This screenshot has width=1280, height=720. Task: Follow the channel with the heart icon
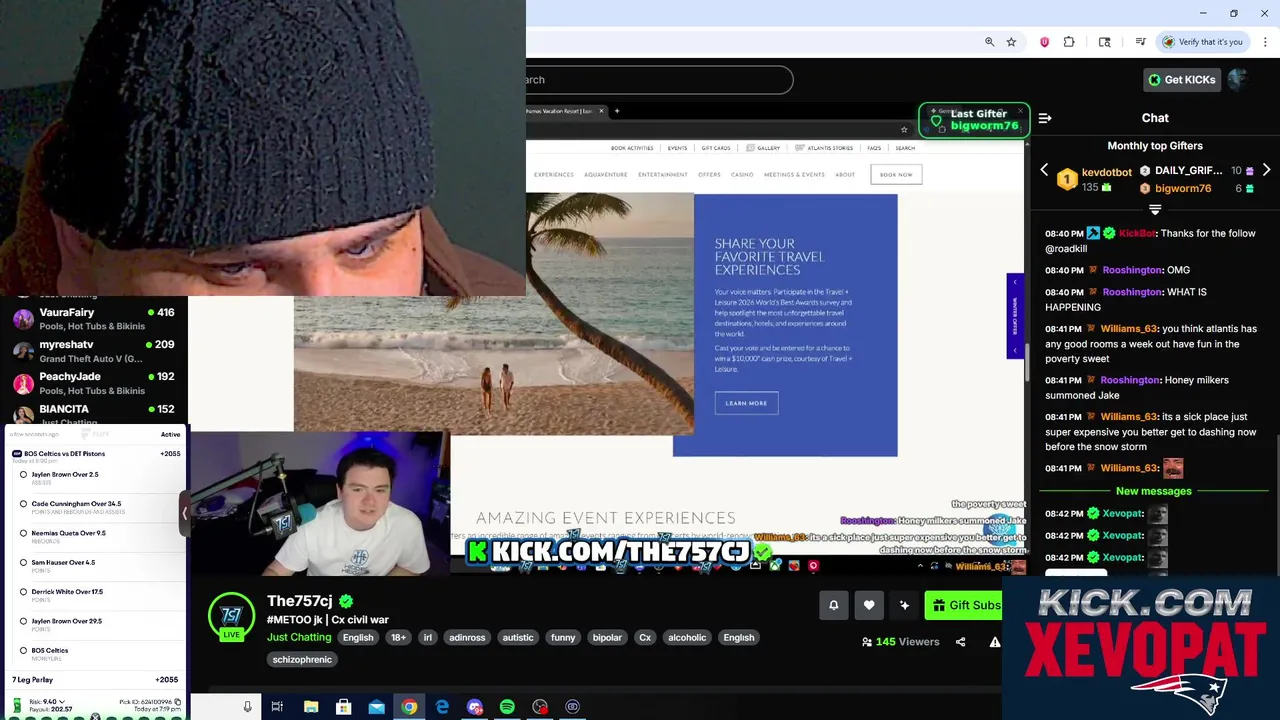click(x=869, y=605)
